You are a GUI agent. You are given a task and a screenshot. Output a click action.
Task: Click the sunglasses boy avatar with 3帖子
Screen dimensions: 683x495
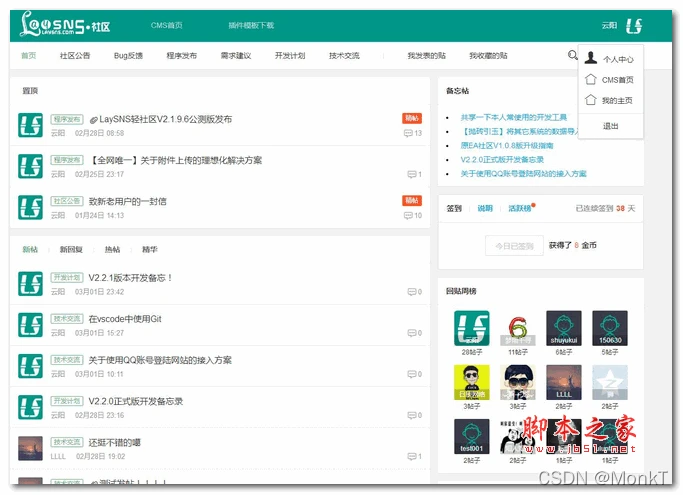click(517, 382)
